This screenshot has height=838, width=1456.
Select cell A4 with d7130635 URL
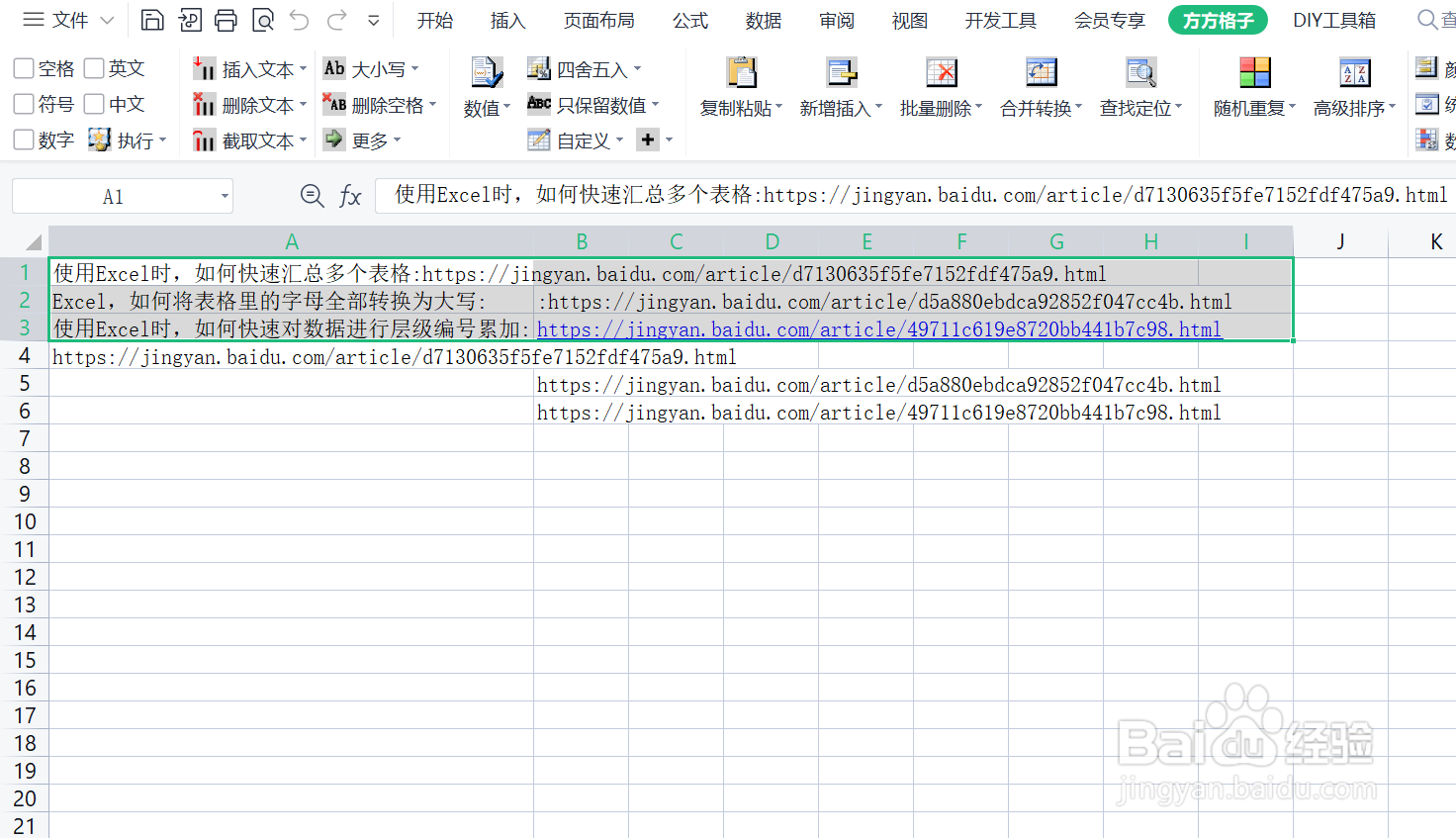tap(291, 357)
